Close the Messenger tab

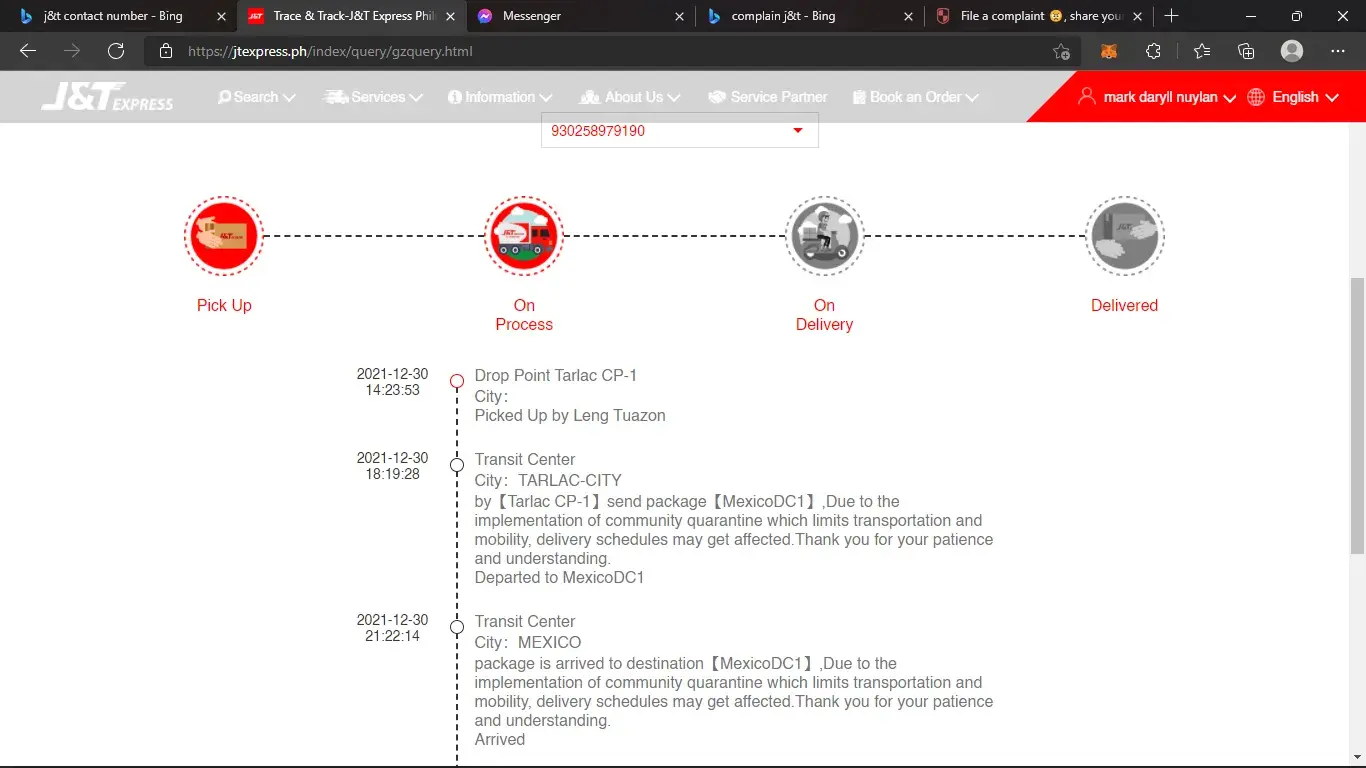click(x=680, y=16)
